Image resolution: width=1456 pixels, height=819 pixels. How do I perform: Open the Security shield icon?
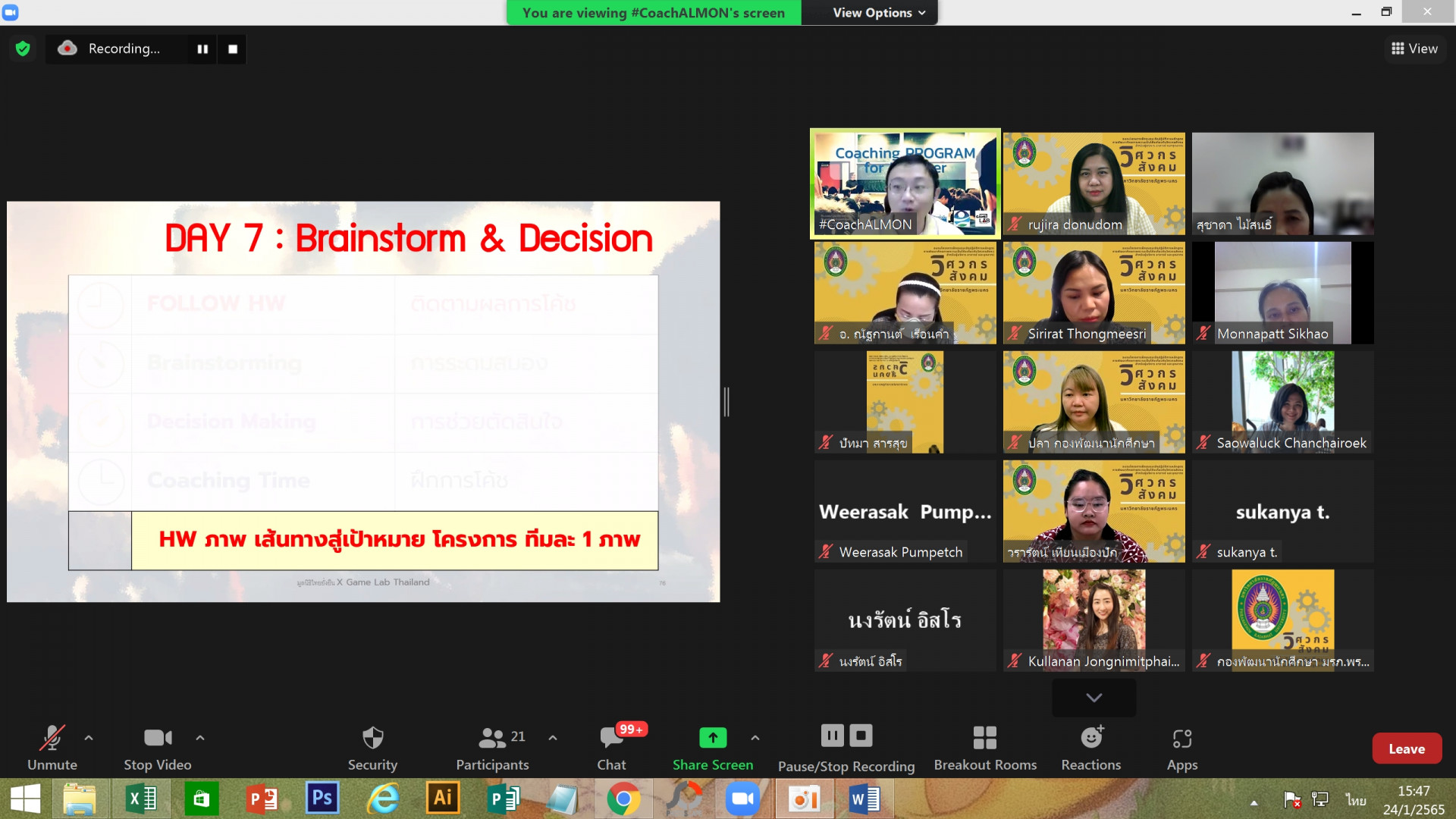coord(372,737)
